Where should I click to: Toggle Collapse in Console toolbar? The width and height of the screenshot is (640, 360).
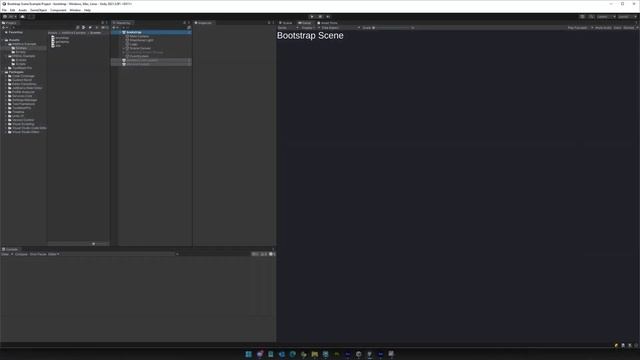click(21, 254)
